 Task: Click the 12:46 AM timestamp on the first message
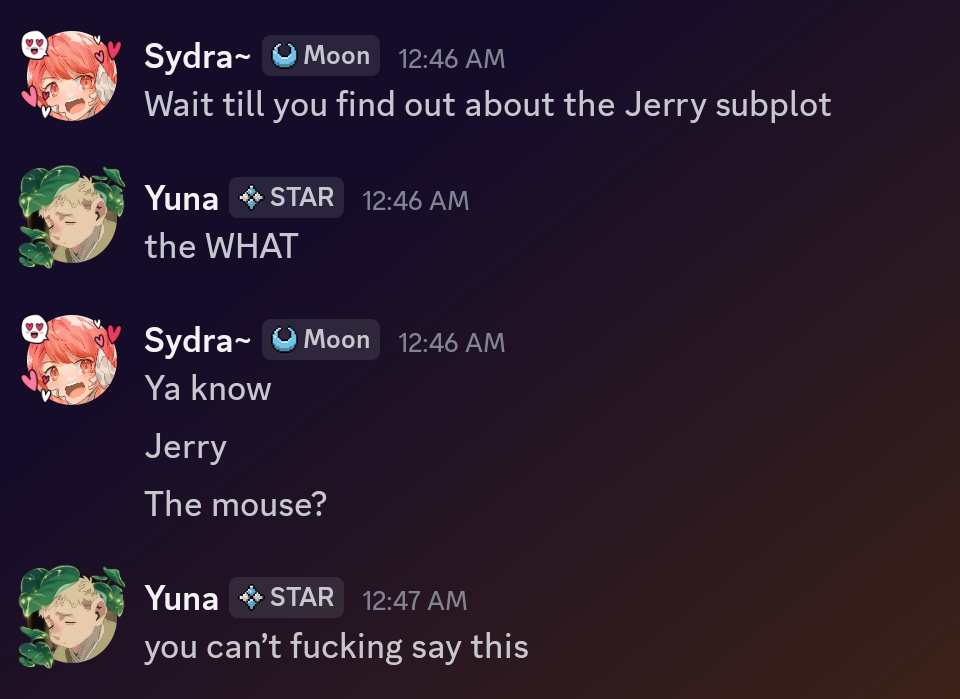click(x=451, y=59)
